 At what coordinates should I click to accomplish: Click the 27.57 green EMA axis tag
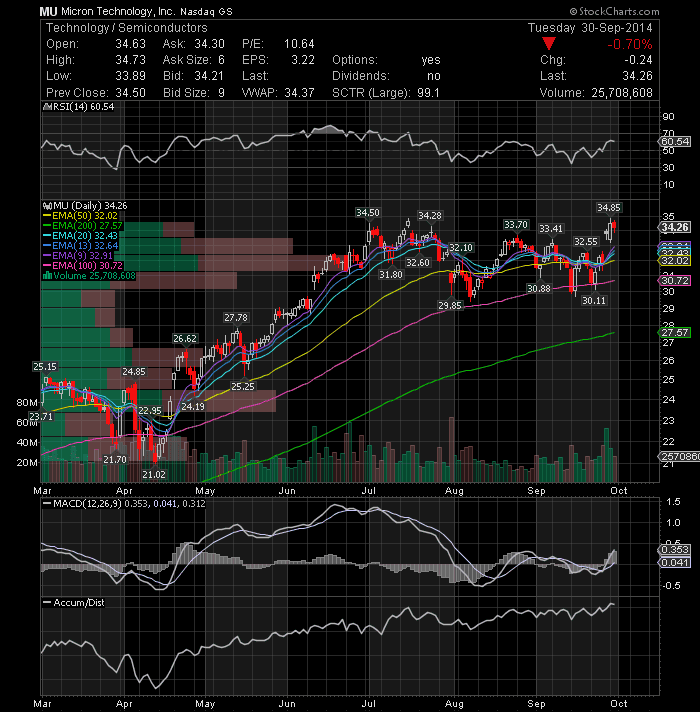point(675,332)
